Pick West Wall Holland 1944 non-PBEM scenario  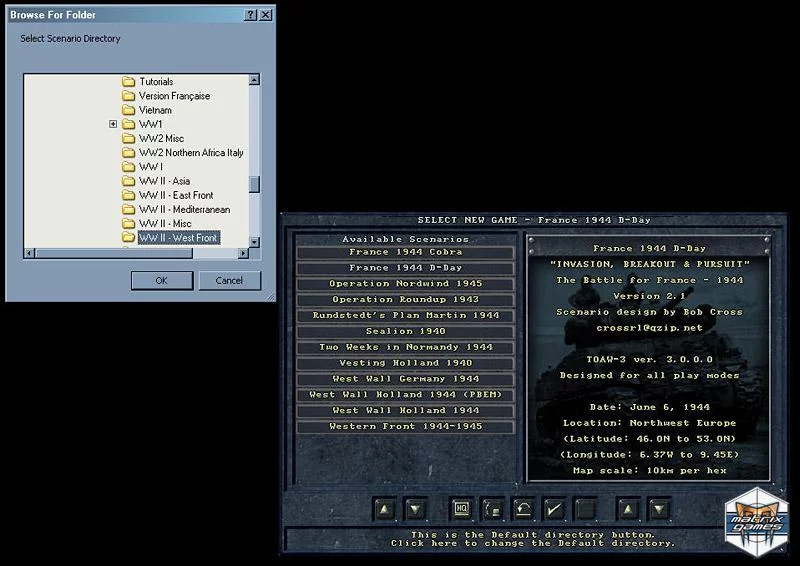(406, 410)
